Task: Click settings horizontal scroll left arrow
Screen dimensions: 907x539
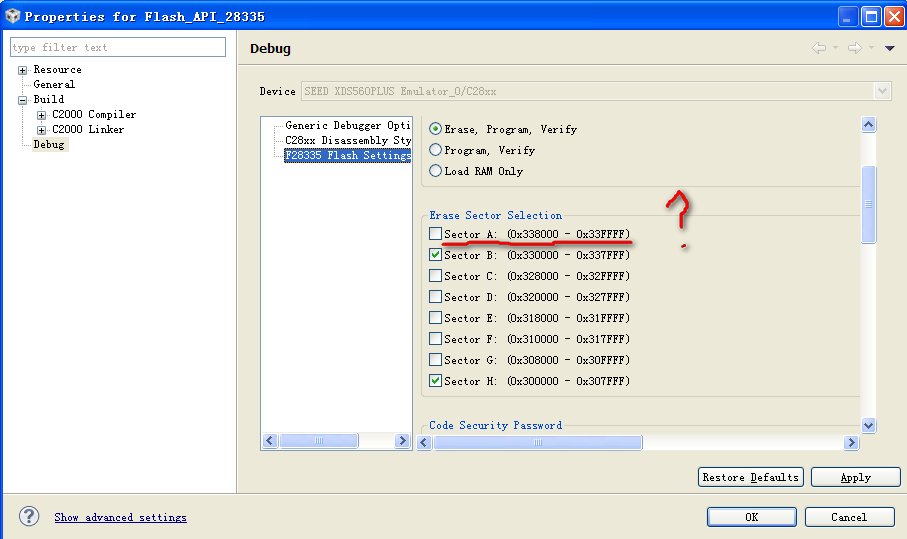Action: click(424, 442)
